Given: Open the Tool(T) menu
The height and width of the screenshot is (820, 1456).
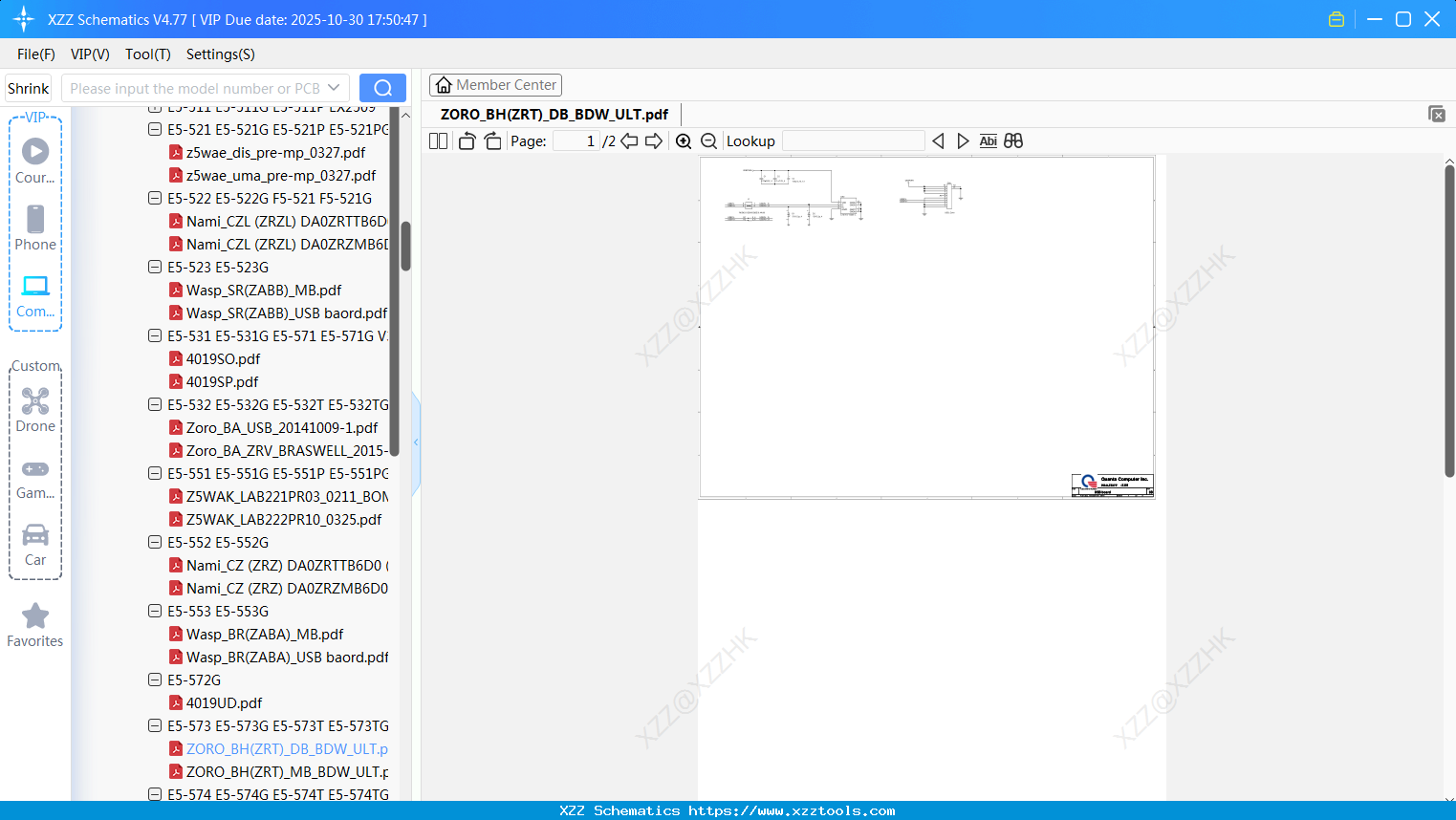Looking at the screenshot, I should tap(148, 54).
